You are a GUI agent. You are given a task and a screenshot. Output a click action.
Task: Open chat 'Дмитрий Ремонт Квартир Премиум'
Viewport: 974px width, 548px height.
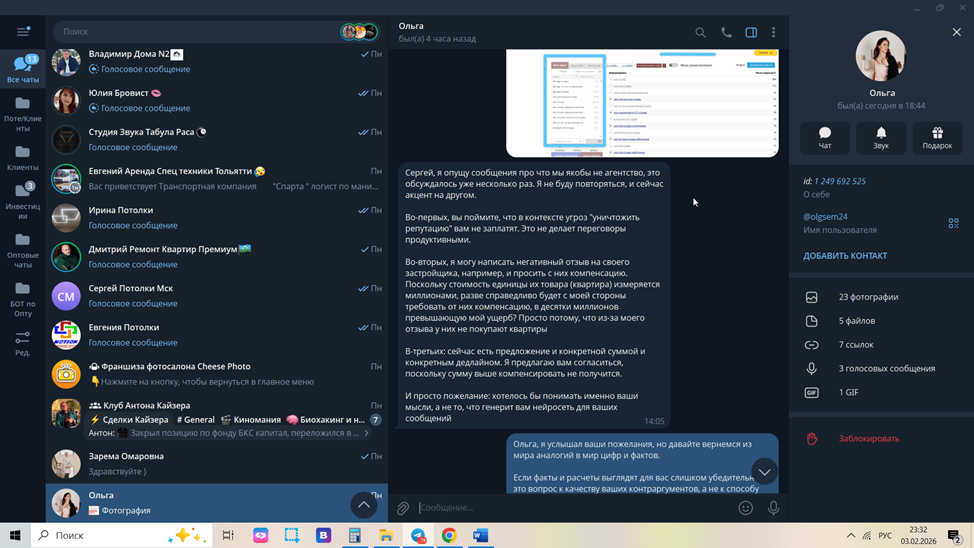coord(217,257)
